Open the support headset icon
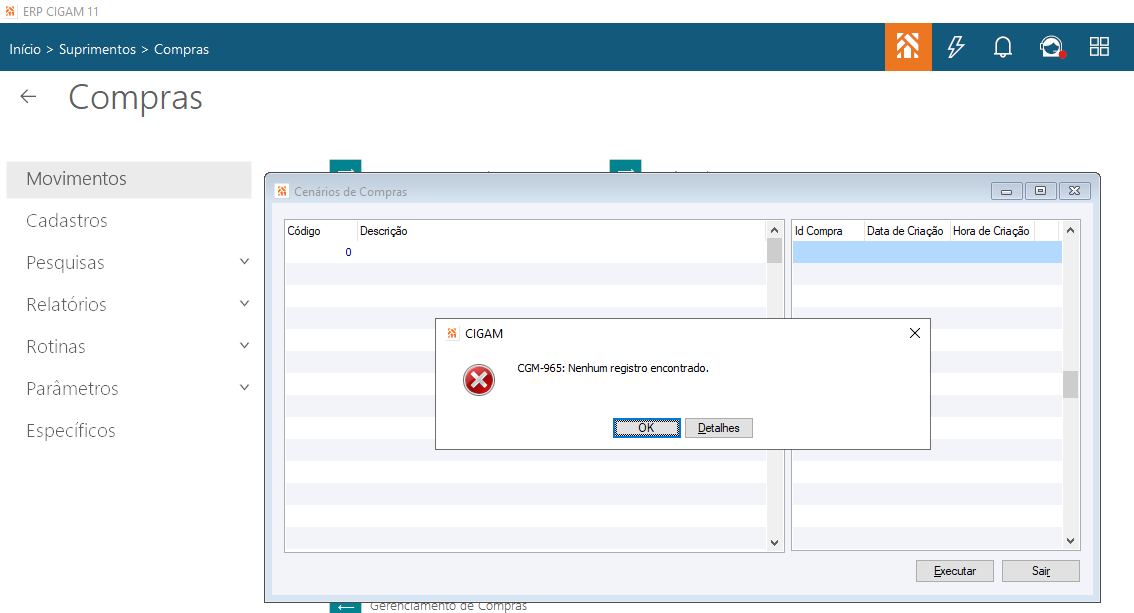1134x613 pixels. 1052,47
